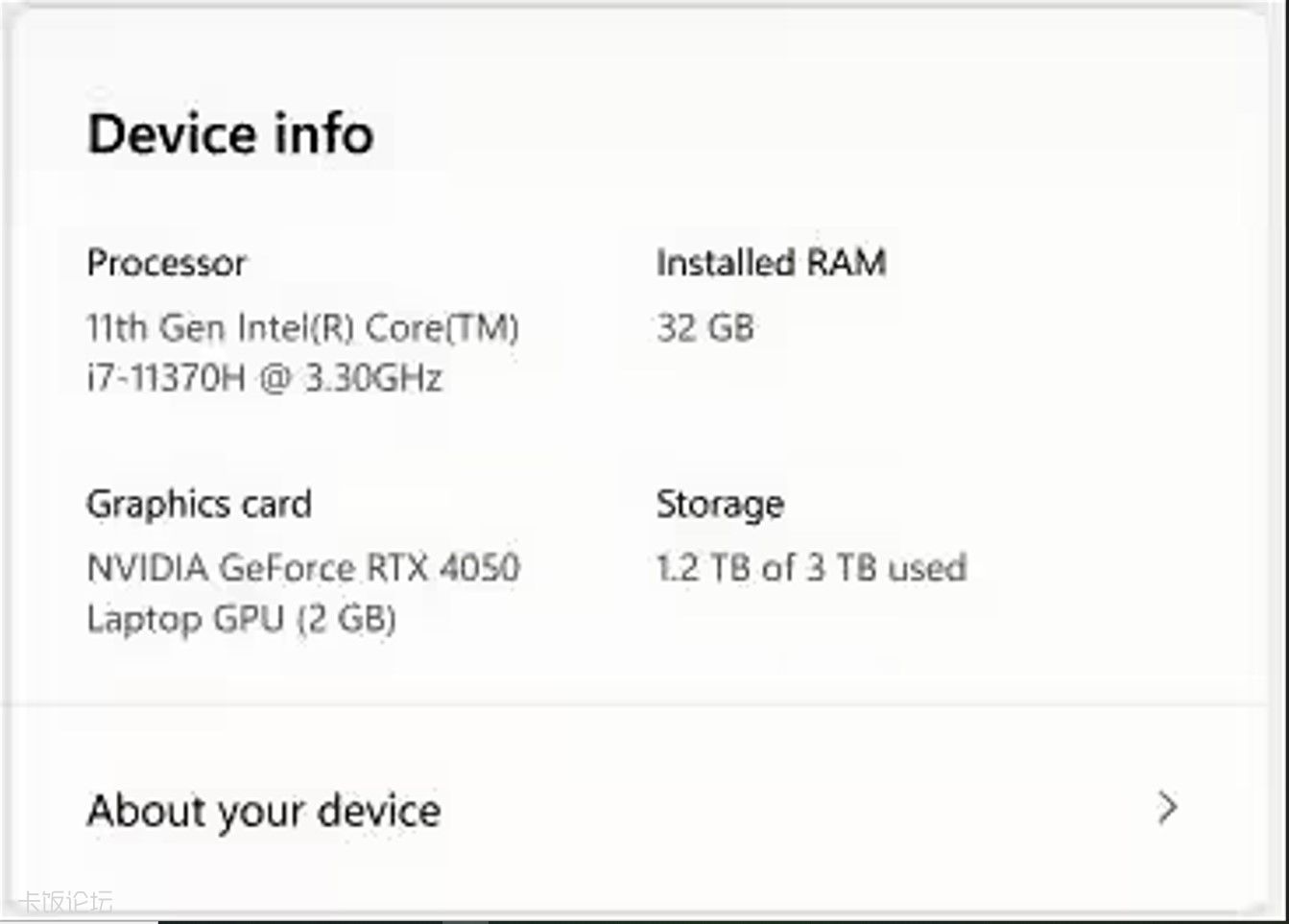The width and height of the screenshot is (1289, 924).
Task: Open the About your device link
Action: click(x=264, y=811)
